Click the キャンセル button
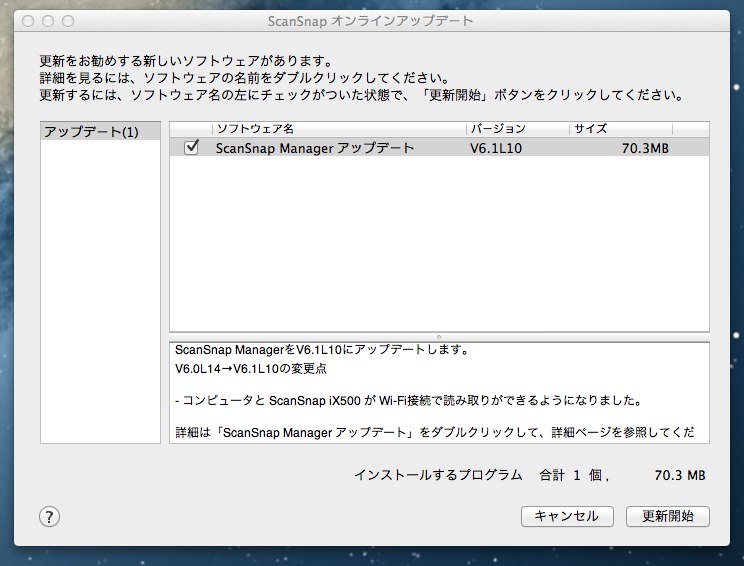Screen dimensions: 744x566 pyautogui.click(x=567, y=516)
